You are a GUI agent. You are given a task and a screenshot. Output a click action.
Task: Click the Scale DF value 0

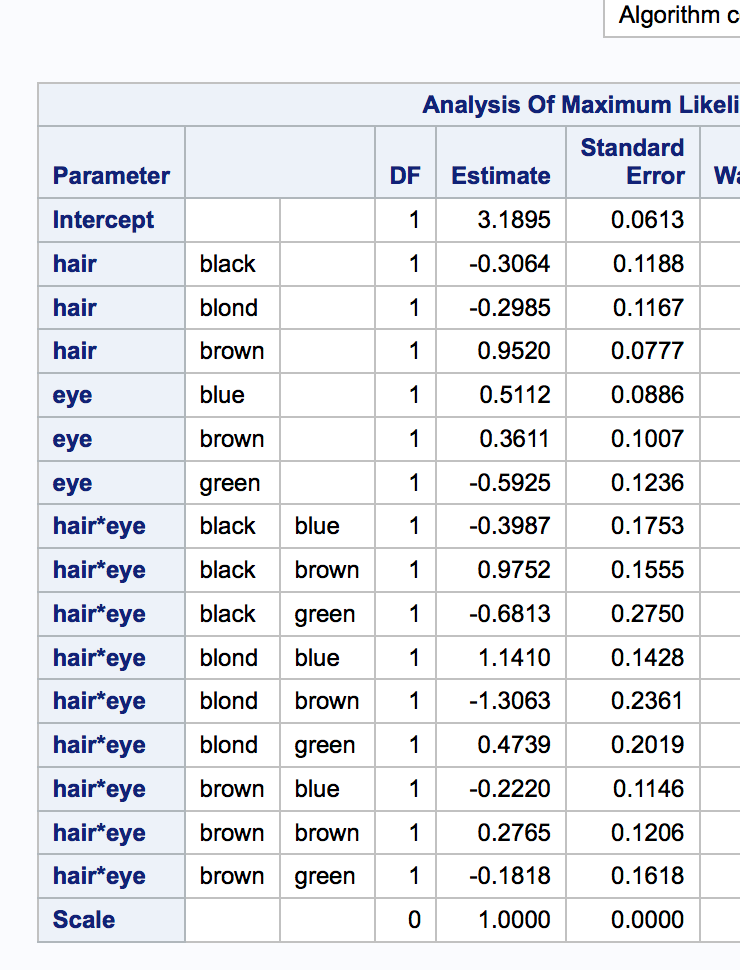[x=415, y=920]
